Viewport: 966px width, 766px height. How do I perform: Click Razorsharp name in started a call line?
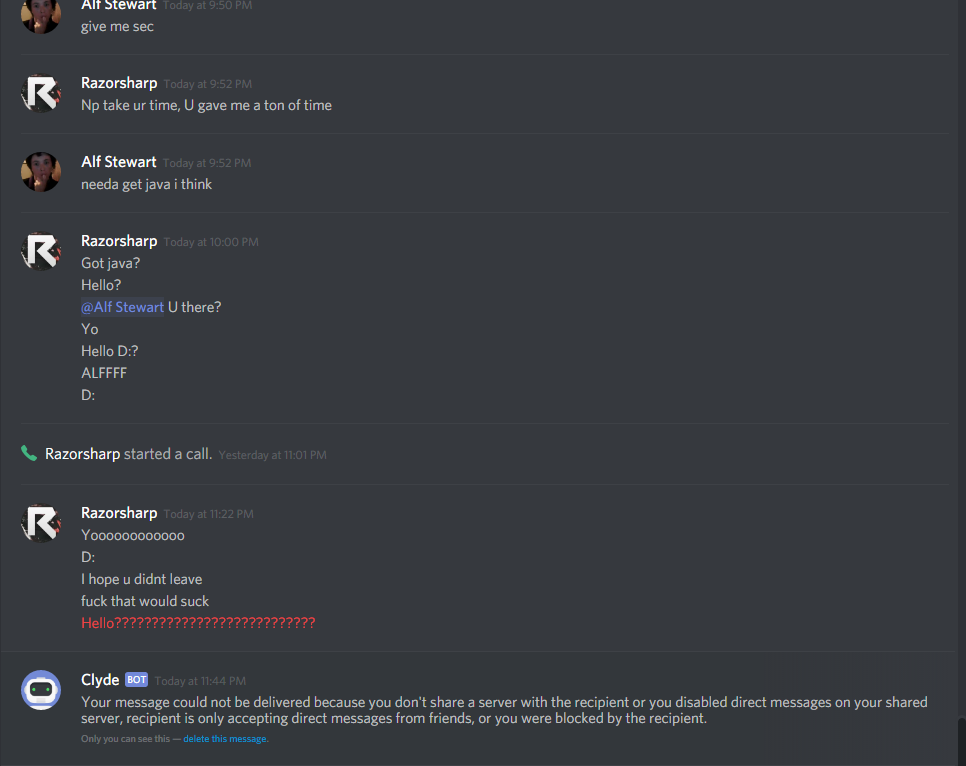pos(83,454)
